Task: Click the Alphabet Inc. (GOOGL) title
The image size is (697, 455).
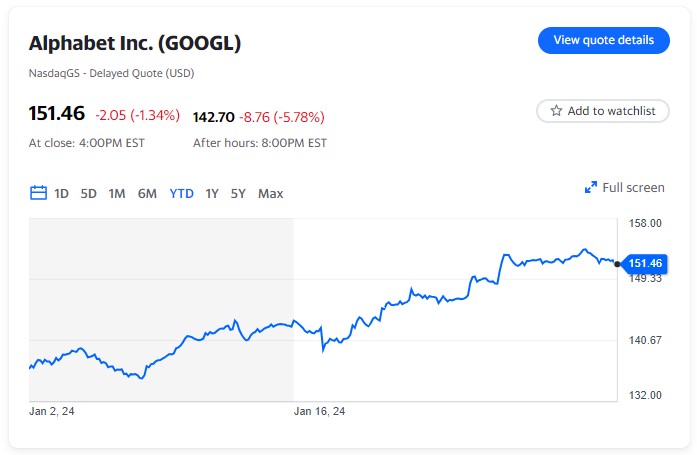Action: click(x=135, y=43)
